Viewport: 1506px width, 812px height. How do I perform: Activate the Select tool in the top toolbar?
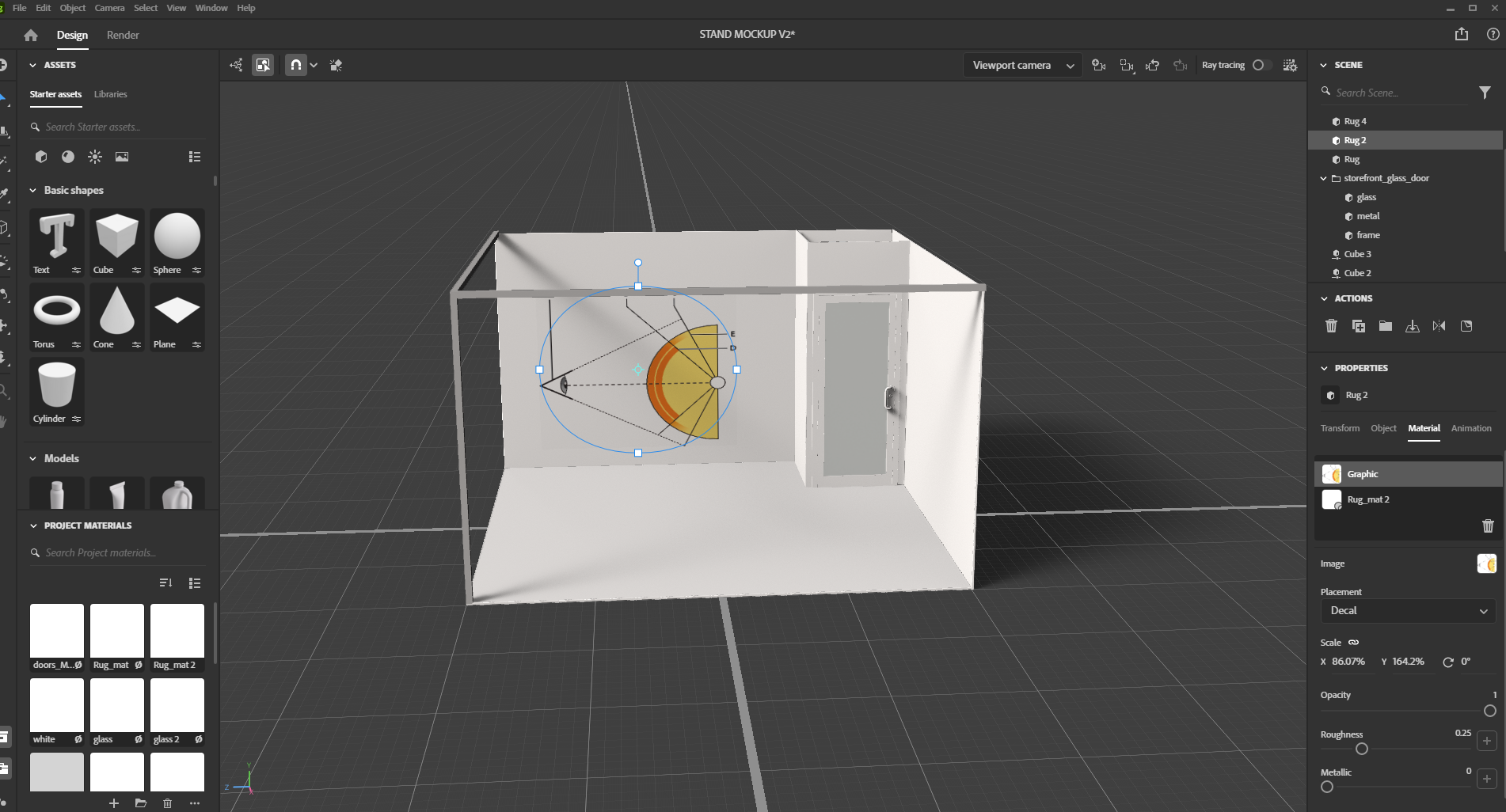263,65
